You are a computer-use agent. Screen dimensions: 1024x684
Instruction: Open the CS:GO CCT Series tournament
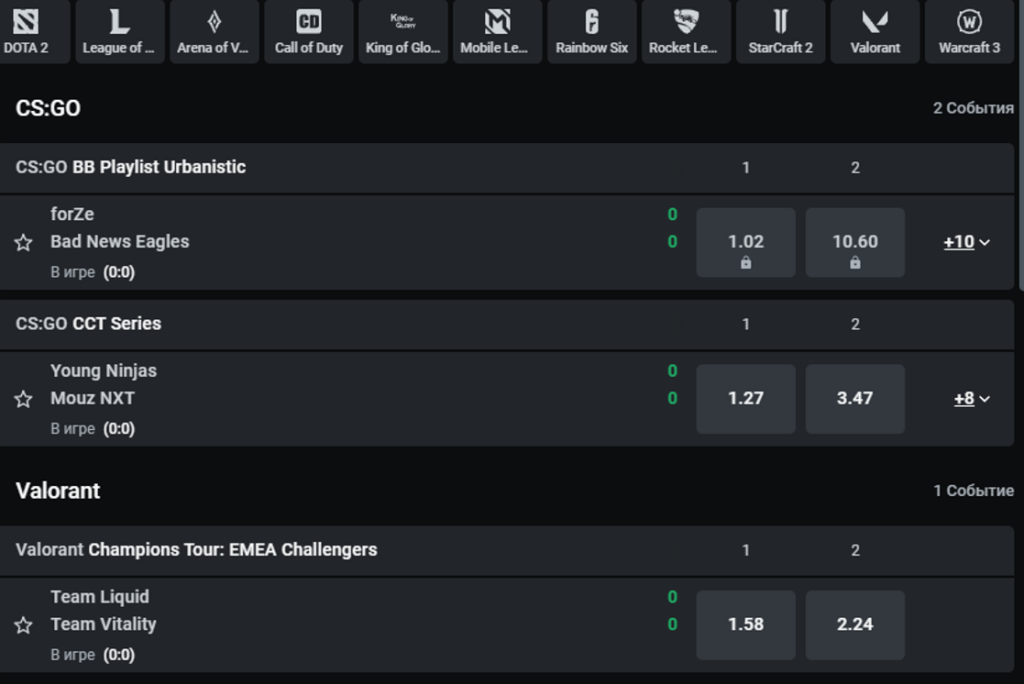point(88,324)
